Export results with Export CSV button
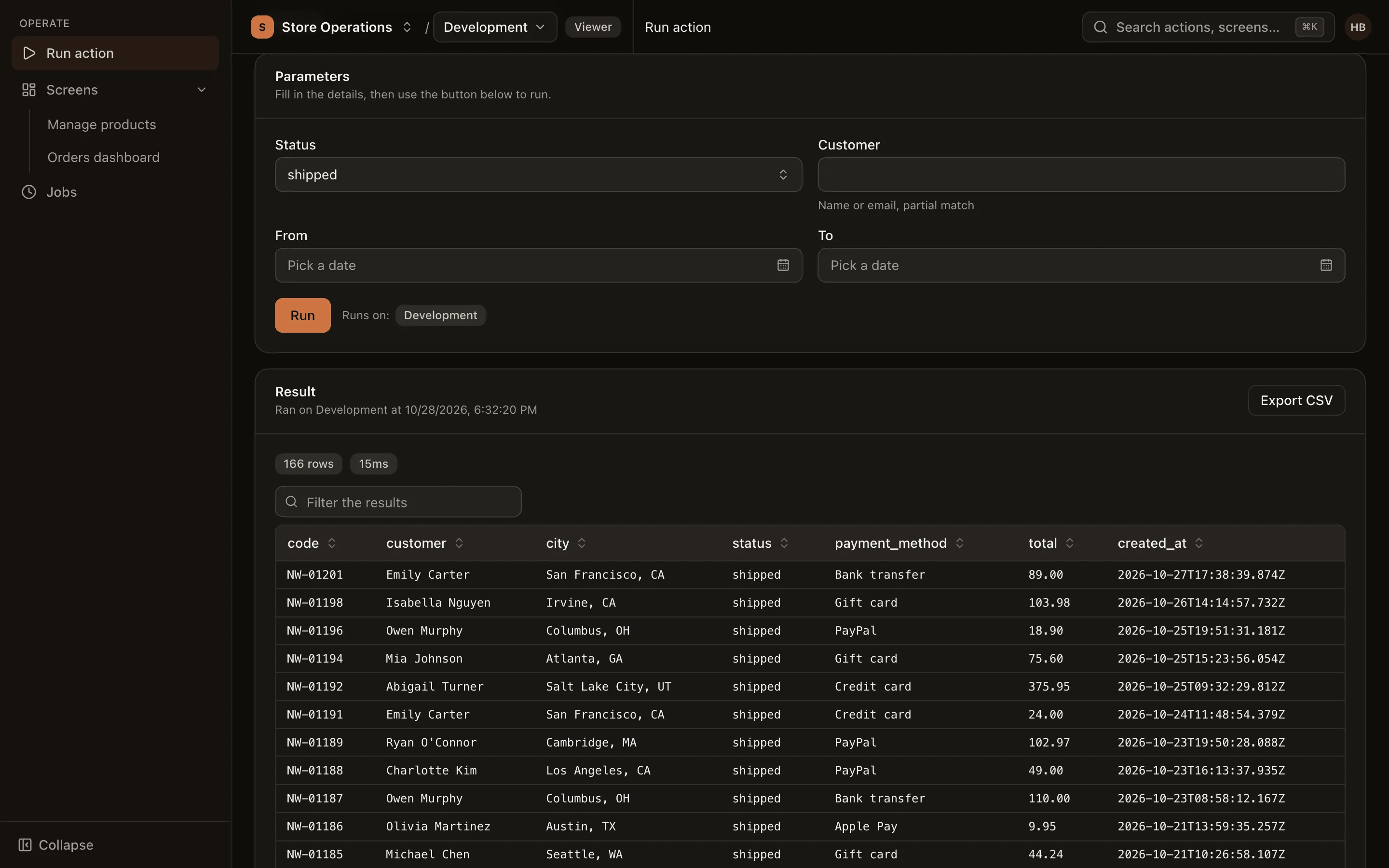This screenshot has height=868, width=1389. coord(1296,400)
